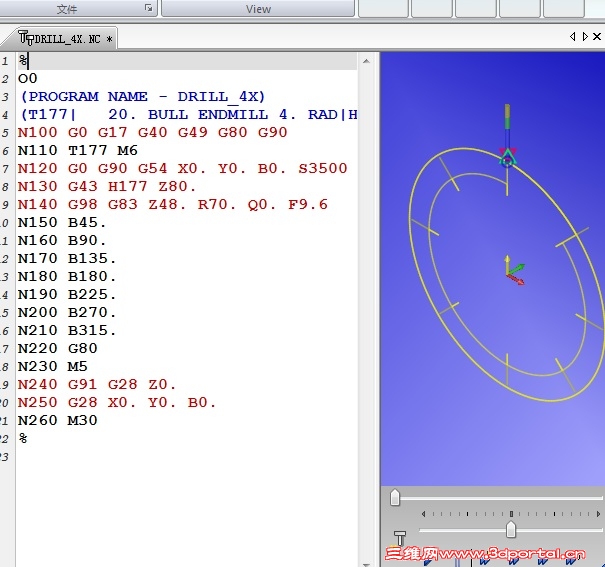Open the 文件 group dialog launcher
Image resolution: width=605 pixels, height=567 pixels.
[x=149, y=8]
